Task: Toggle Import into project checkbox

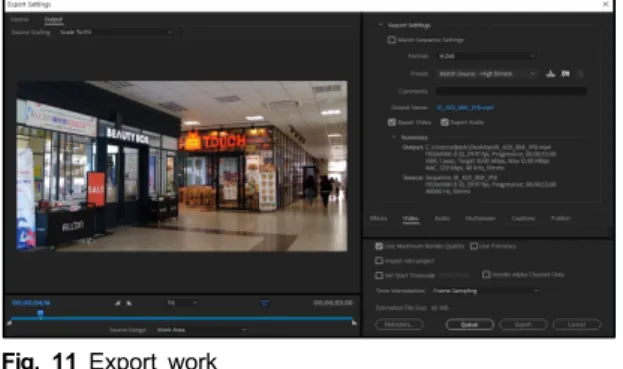Action: pos(379,261)
